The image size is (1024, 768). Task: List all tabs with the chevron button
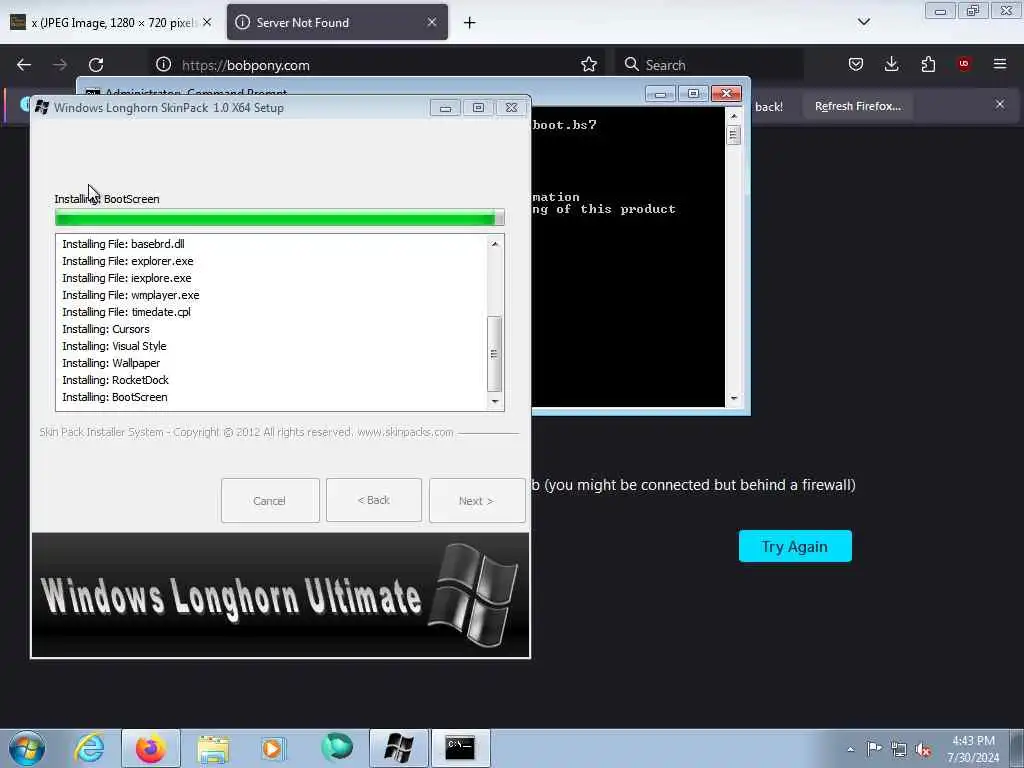pos(863,22)
